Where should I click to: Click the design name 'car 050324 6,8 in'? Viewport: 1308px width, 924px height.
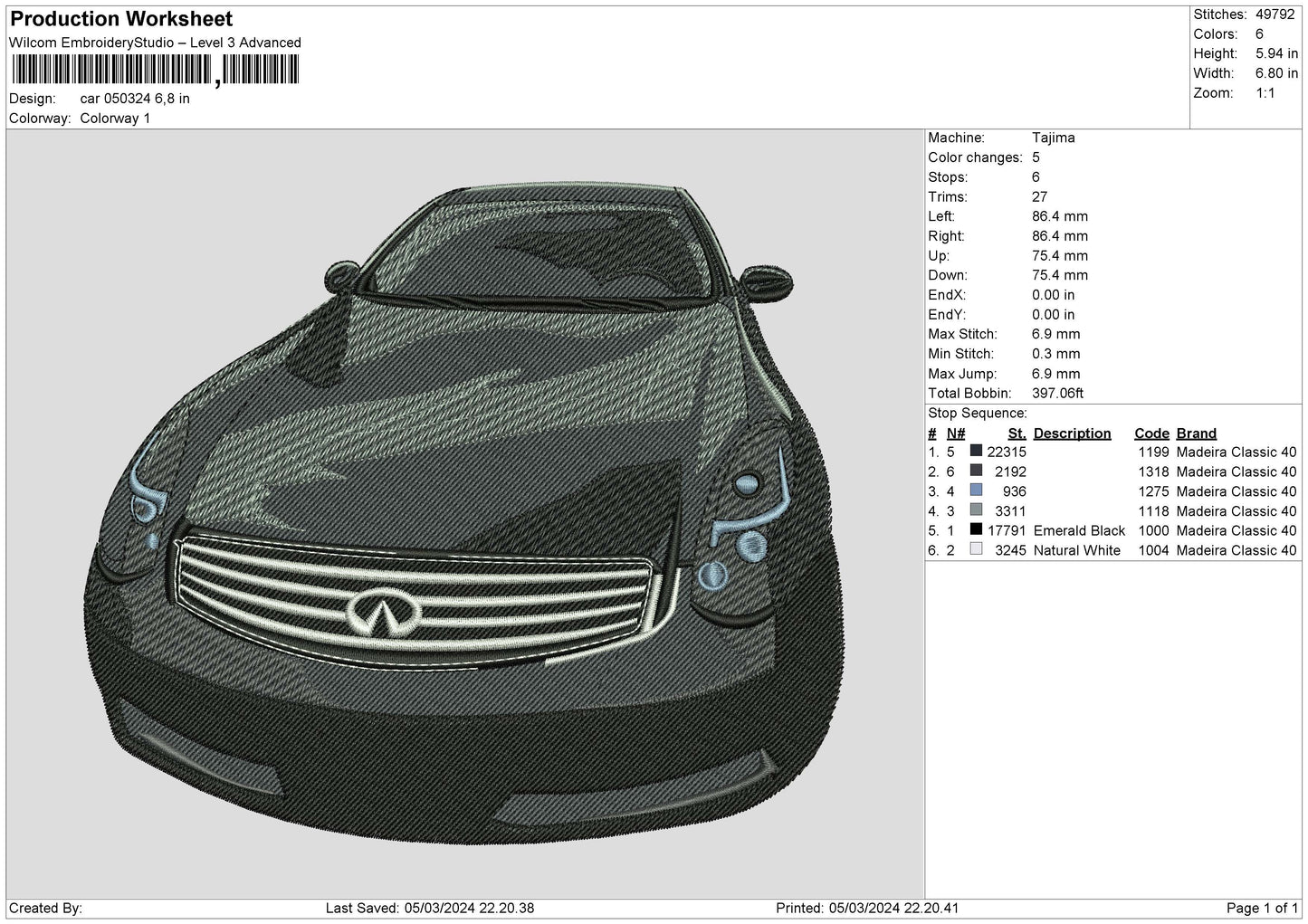point(135,99)
